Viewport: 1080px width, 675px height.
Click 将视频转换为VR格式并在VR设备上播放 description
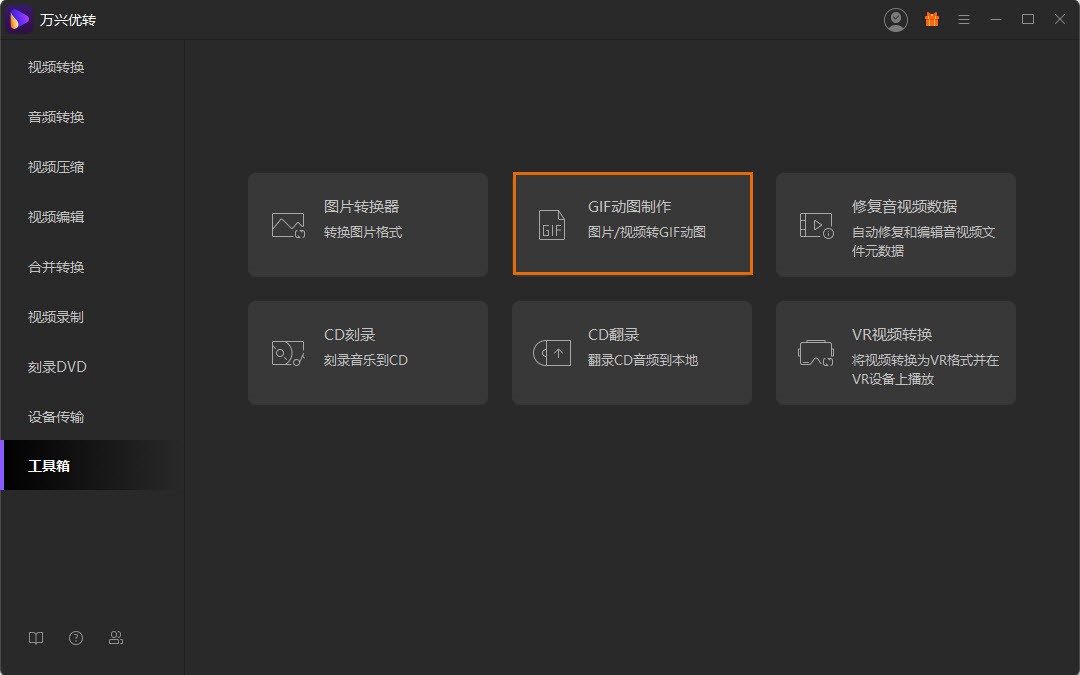point(926,369)
